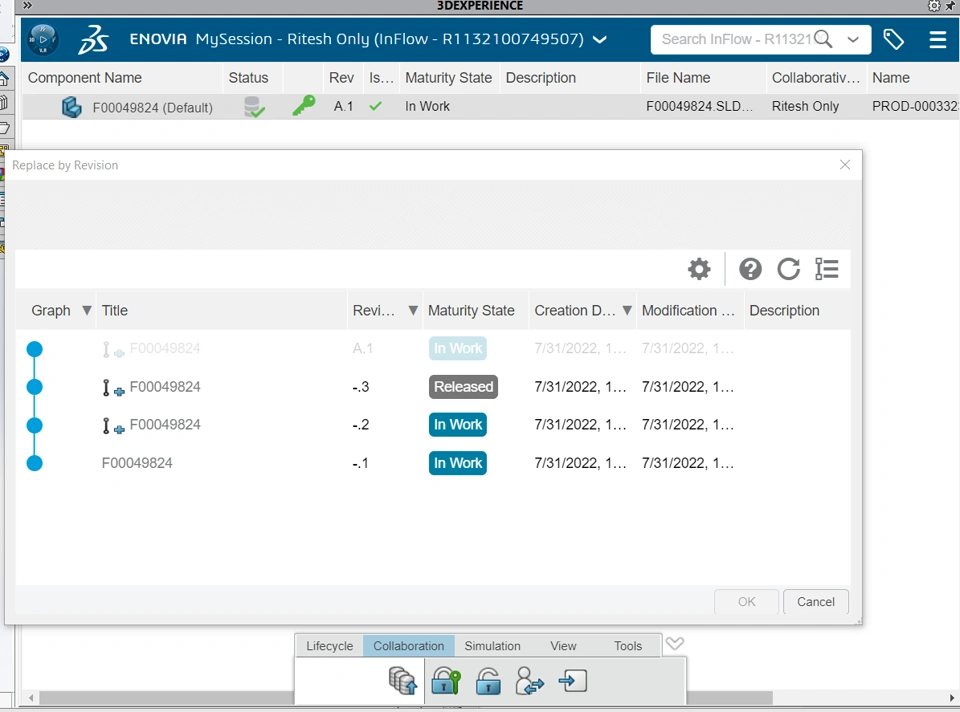Open the hamburger menu icon

pyautogui.click(x=937, y=40)
